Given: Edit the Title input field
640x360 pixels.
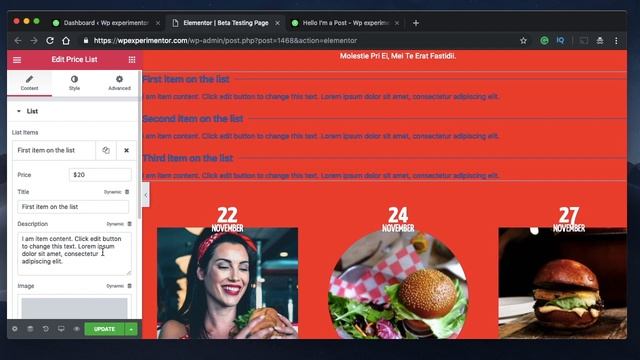Looking at the screenshot, I should pos(73,207).
